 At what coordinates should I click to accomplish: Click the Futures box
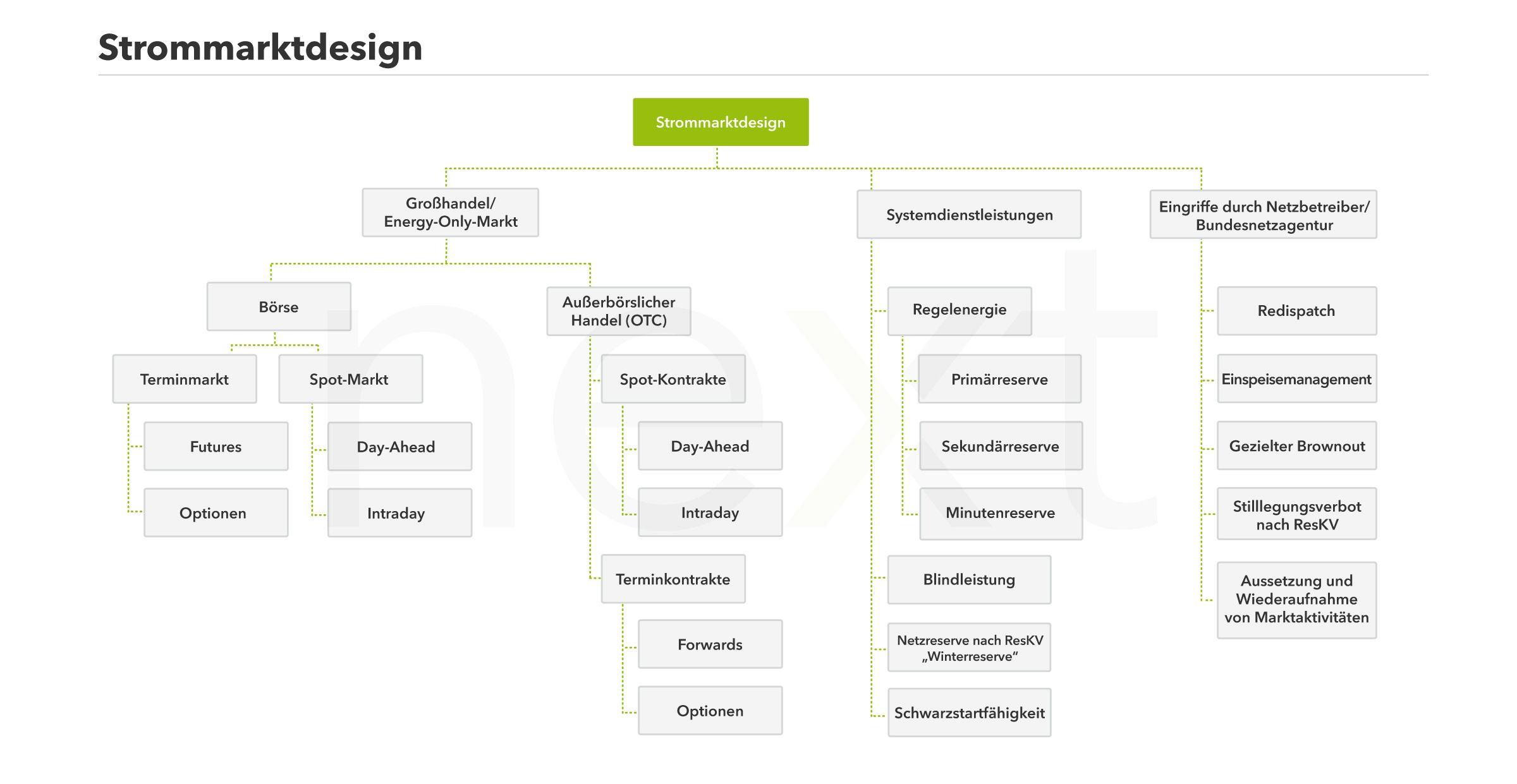(x=216, y=447)
